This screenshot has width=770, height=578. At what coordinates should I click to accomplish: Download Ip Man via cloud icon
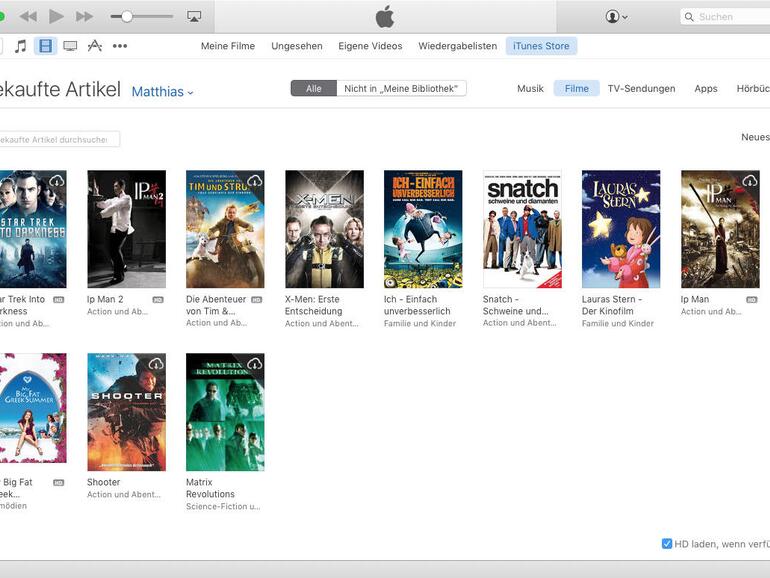pos(750,181)
